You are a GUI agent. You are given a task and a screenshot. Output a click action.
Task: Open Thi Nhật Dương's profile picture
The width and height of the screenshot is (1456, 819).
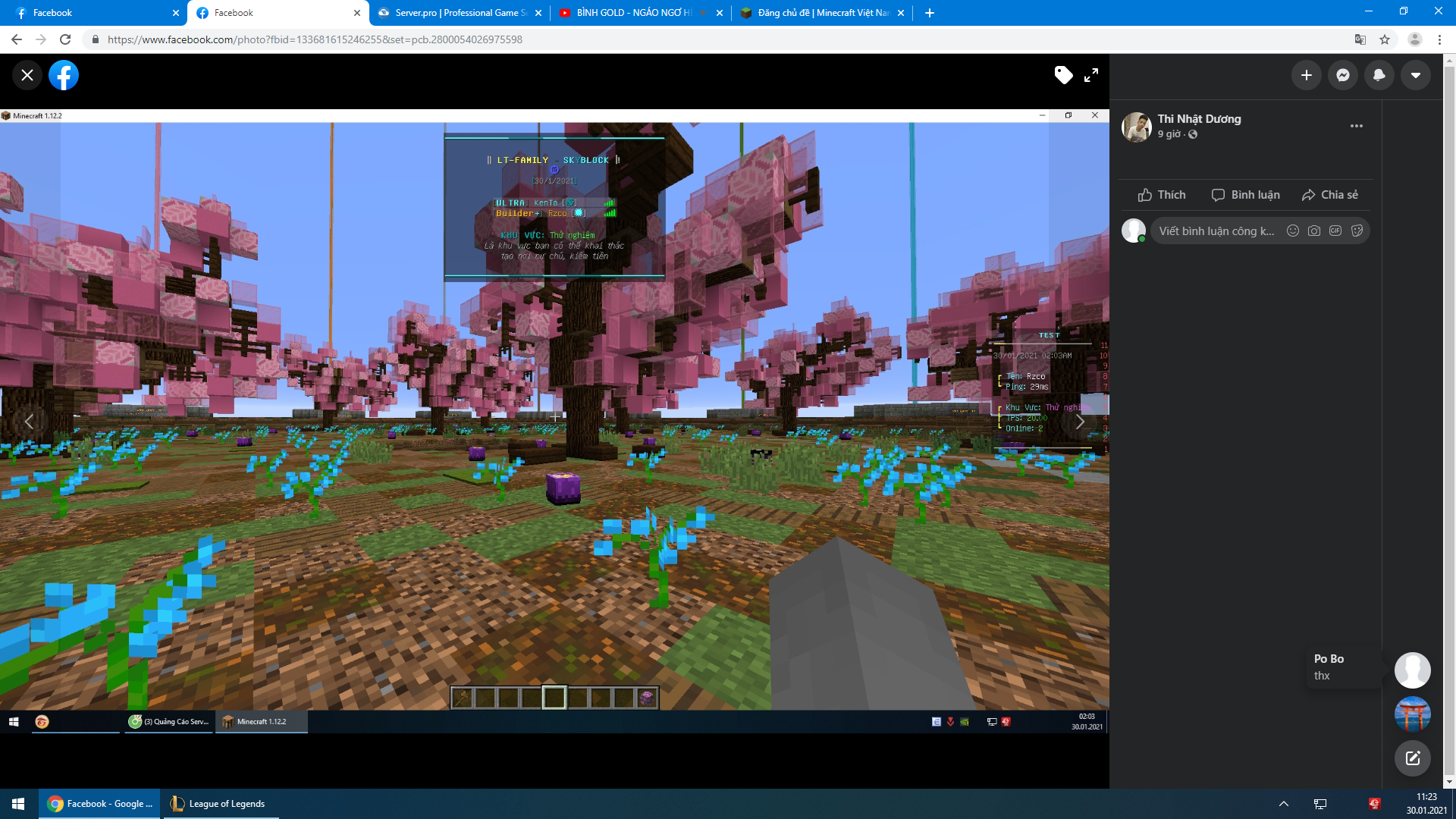point(1136,127)
